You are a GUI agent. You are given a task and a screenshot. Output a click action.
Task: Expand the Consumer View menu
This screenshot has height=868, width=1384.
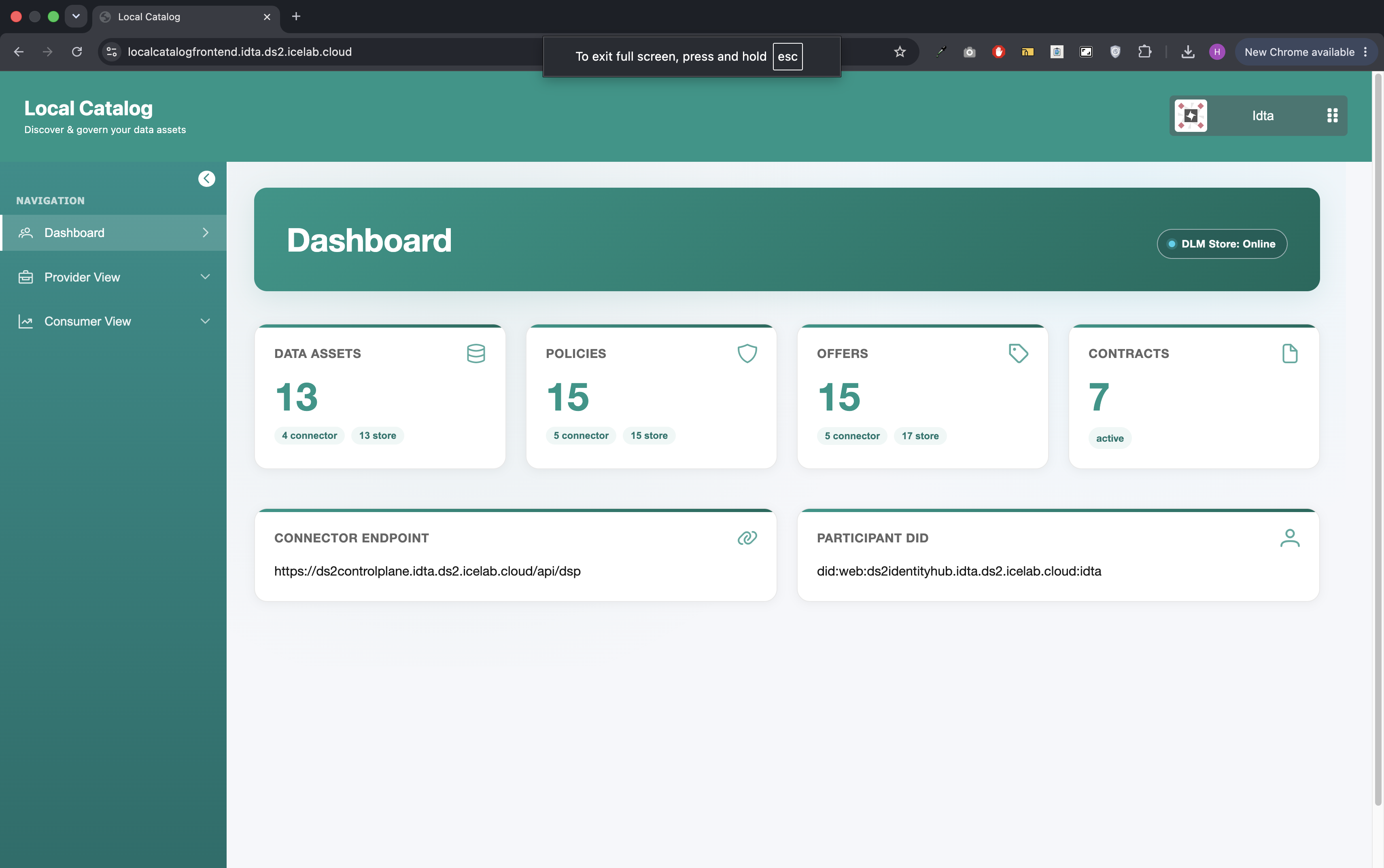[114, 321]
